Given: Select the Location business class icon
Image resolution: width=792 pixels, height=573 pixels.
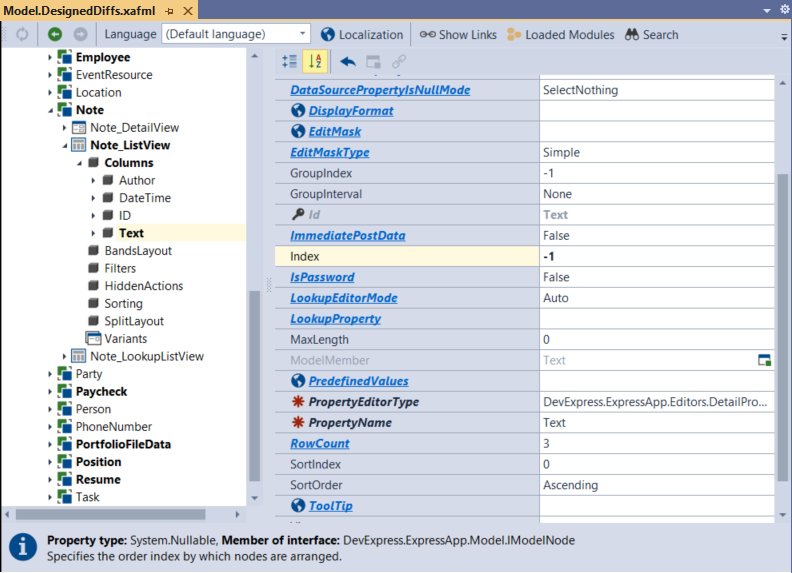Looking at the screenshot, I should (x=65, y=92).
